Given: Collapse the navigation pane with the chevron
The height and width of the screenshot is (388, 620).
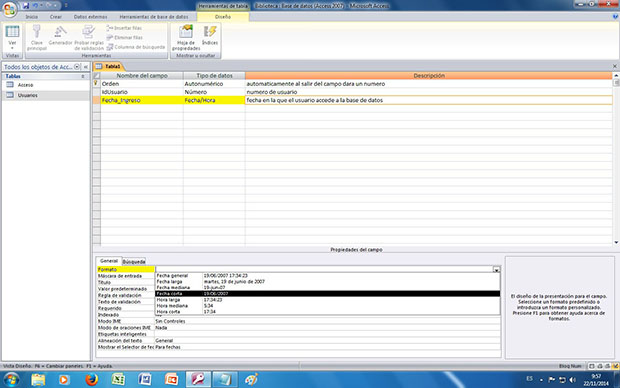Looking at the screenshot, I should (x=85, y=67).
